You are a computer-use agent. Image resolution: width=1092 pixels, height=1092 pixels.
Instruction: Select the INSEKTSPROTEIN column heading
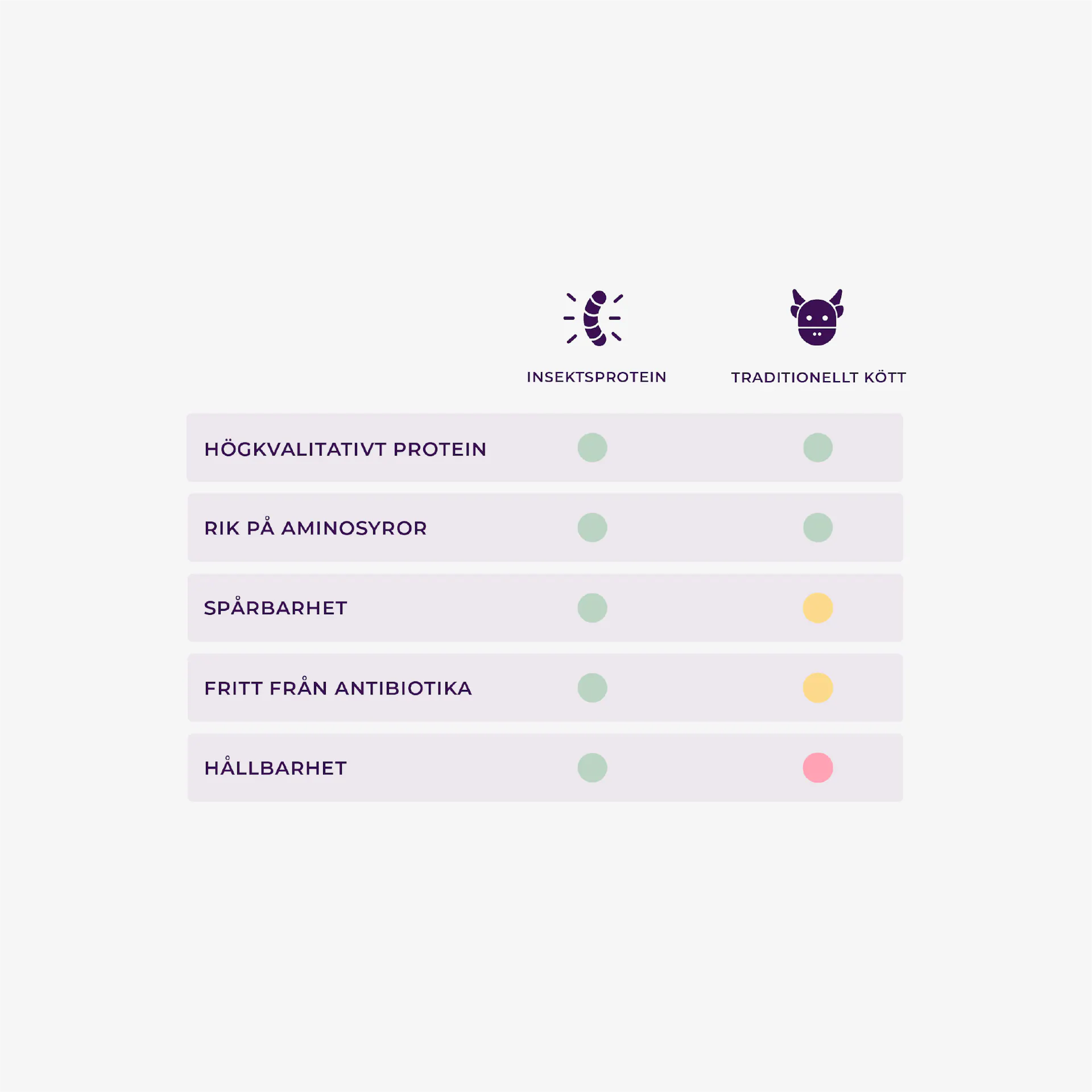[596, 377]
